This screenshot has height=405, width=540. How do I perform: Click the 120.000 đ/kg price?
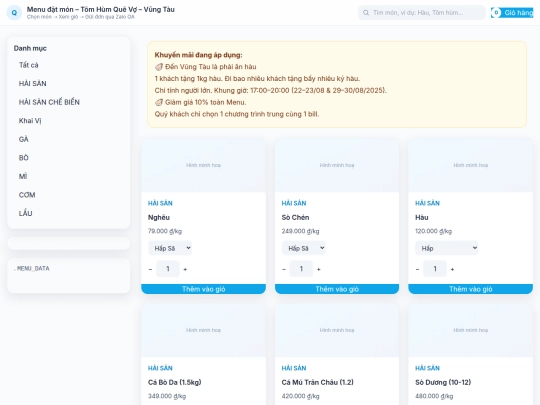pyautogui.click(x=434, y=231)
